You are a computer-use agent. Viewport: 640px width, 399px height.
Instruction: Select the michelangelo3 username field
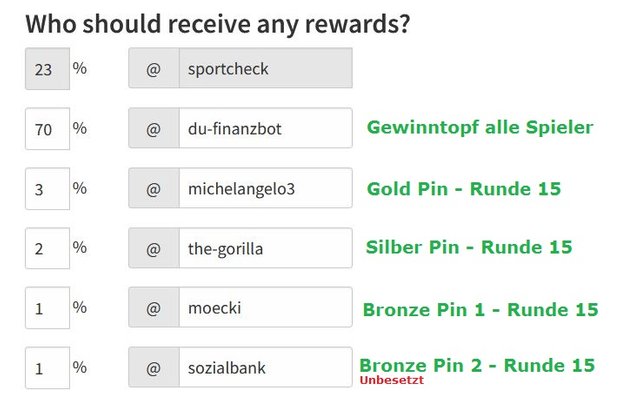(266, 188)
